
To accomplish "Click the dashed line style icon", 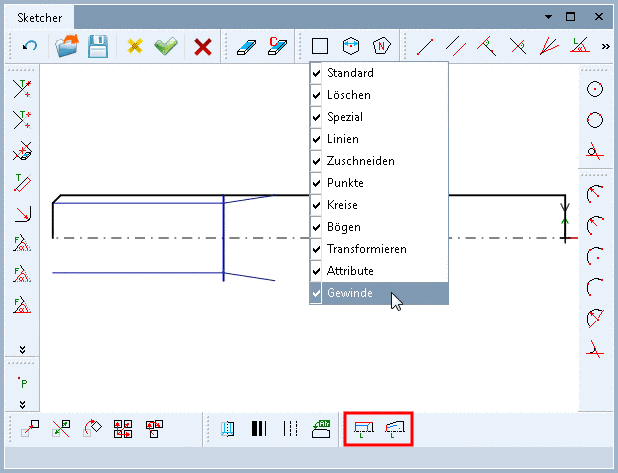I will (x=290, y=428).
